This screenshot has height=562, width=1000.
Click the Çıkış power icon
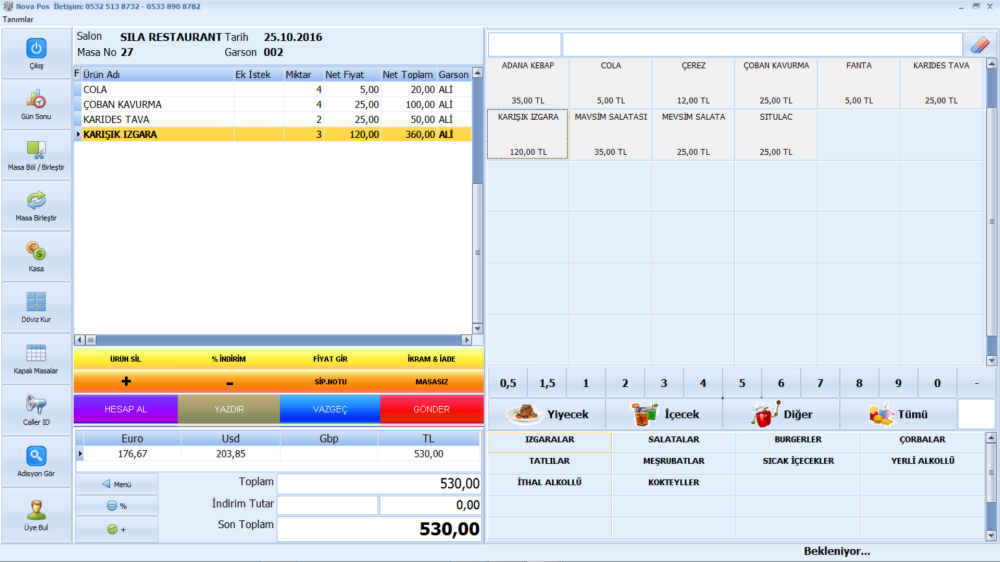(36, 48)
